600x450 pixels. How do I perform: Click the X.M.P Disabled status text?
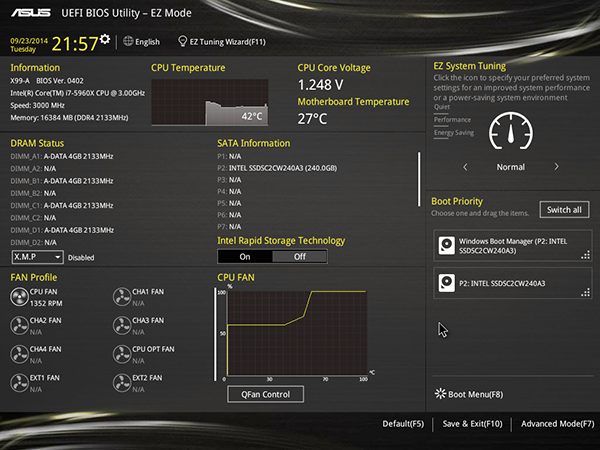coord(81,258)
